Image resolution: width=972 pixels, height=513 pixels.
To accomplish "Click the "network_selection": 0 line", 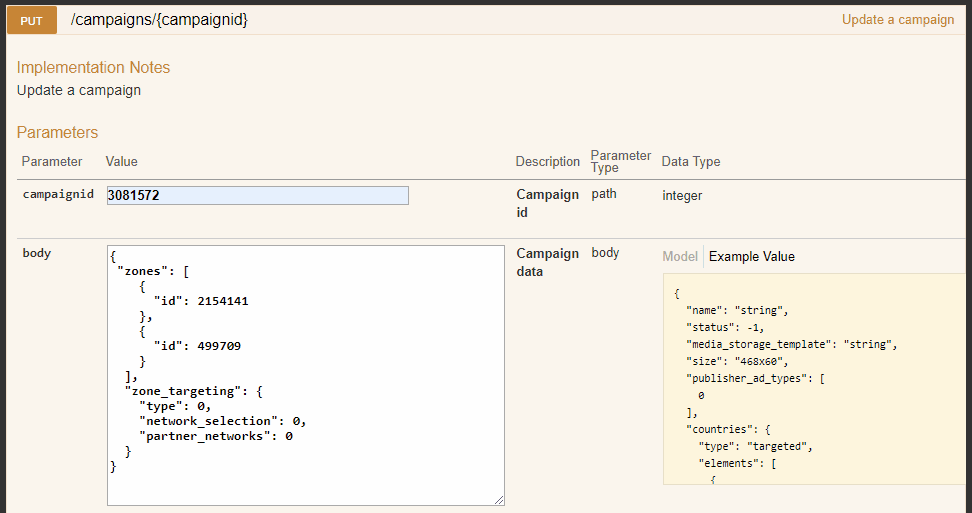I will point(222,421).
